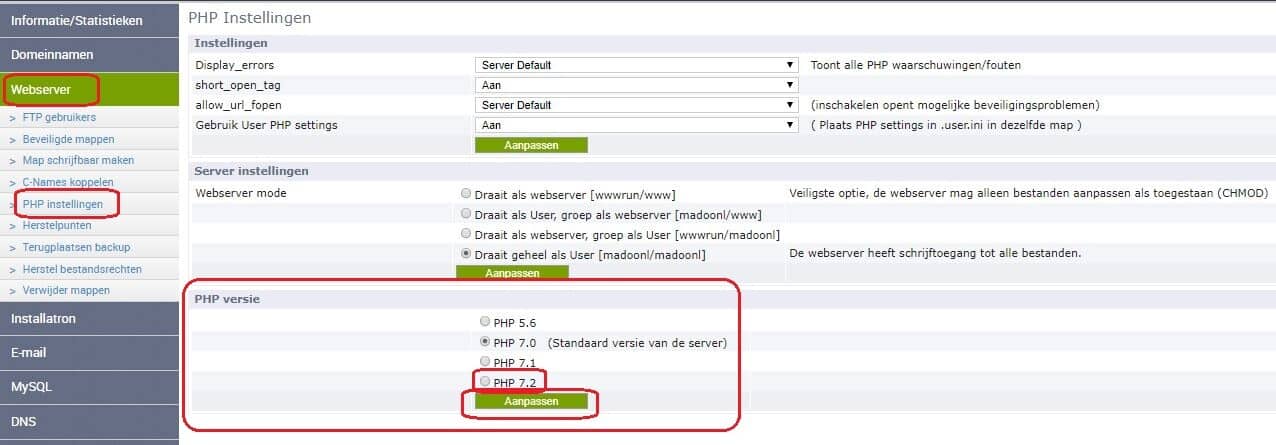
Task: Click 'Toont alle PHP waarschuwingen/fouten' text
Action: 916,65
